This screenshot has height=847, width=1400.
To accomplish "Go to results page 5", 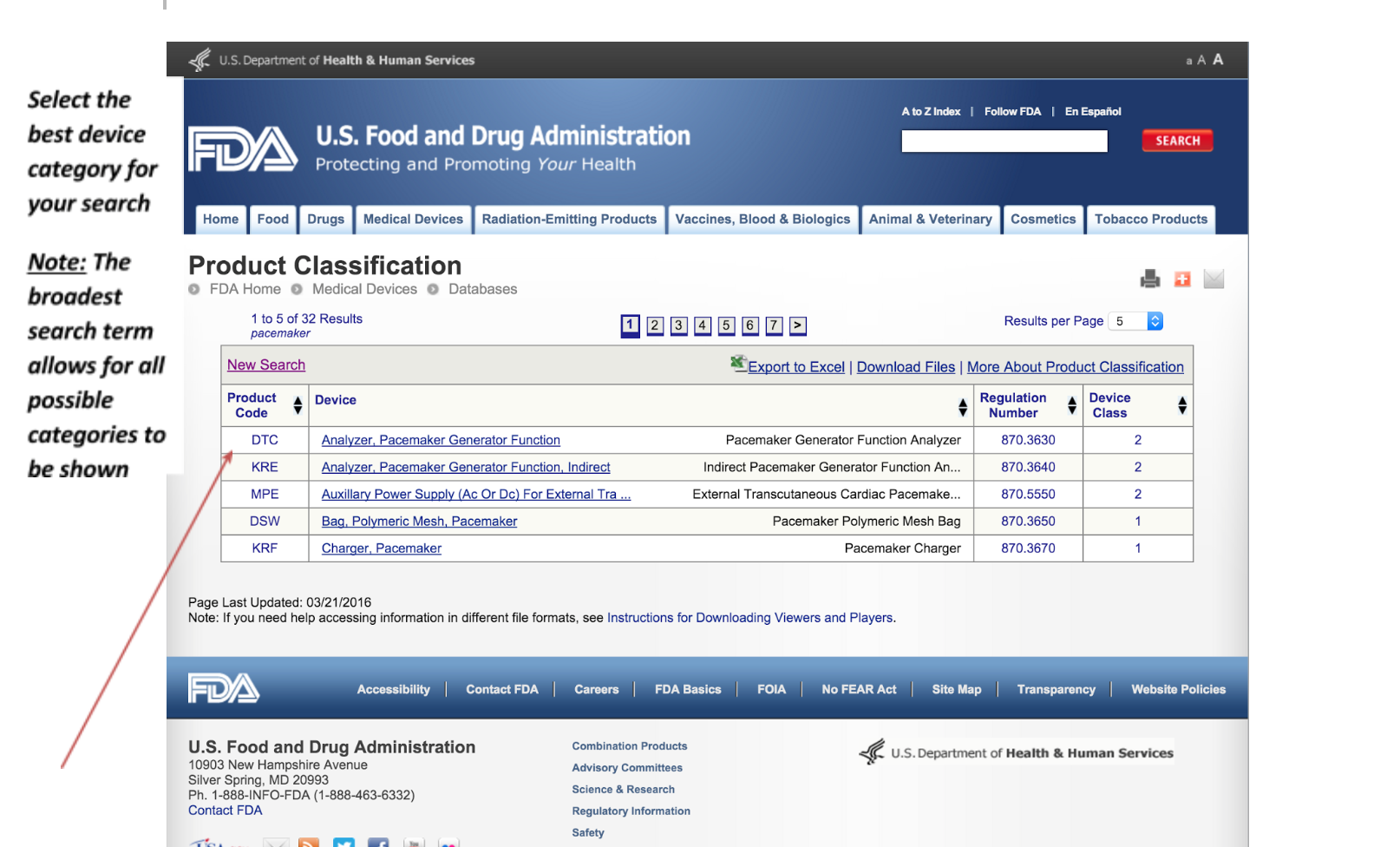I will pos(727,325).
